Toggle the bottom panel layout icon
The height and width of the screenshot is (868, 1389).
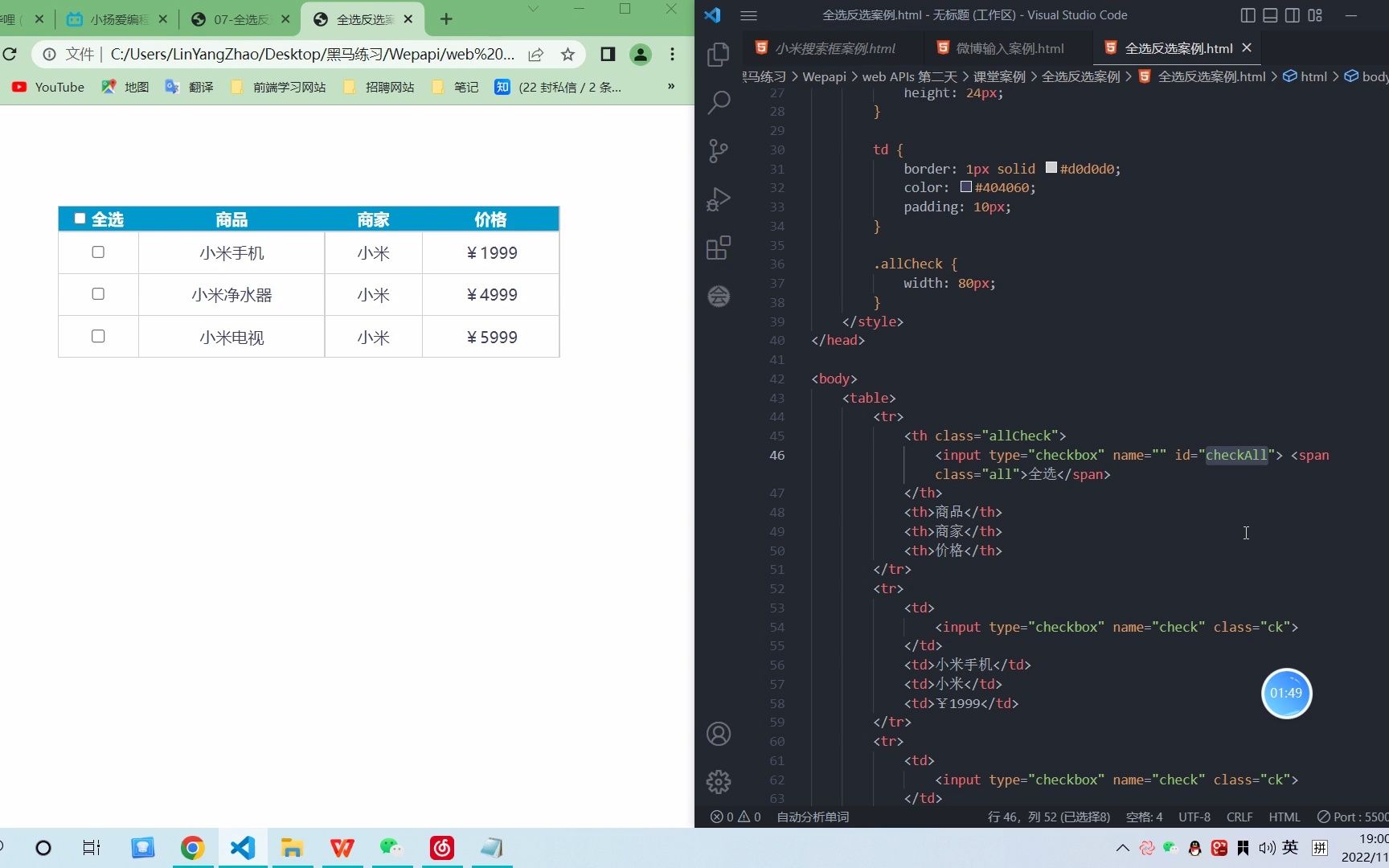(x=1270, y=15)
